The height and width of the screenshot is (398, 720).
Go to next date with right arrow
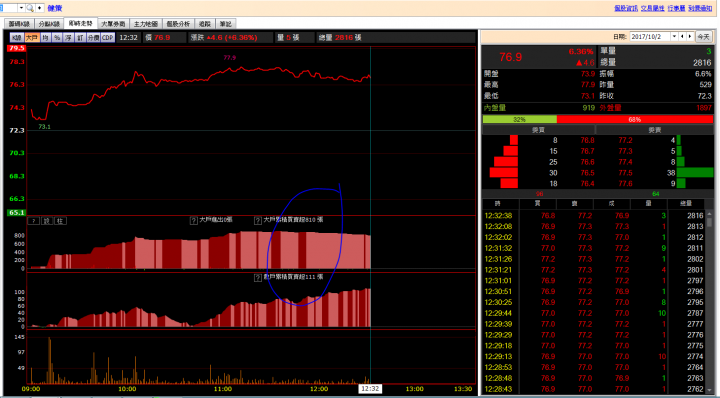click(690, 36)
